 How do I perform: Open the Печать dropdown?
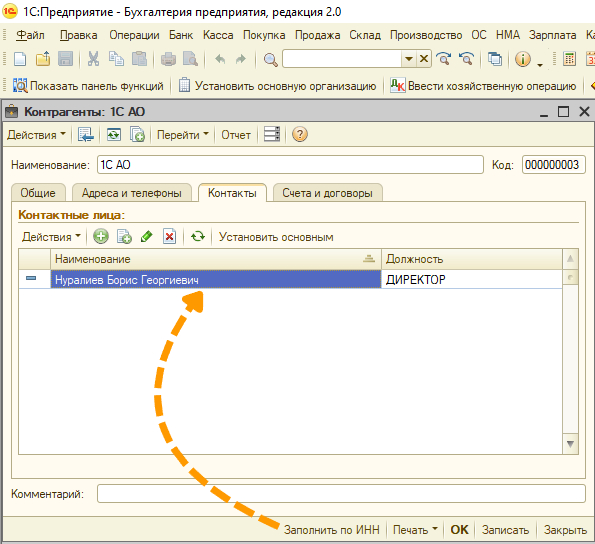coord(415,530)
